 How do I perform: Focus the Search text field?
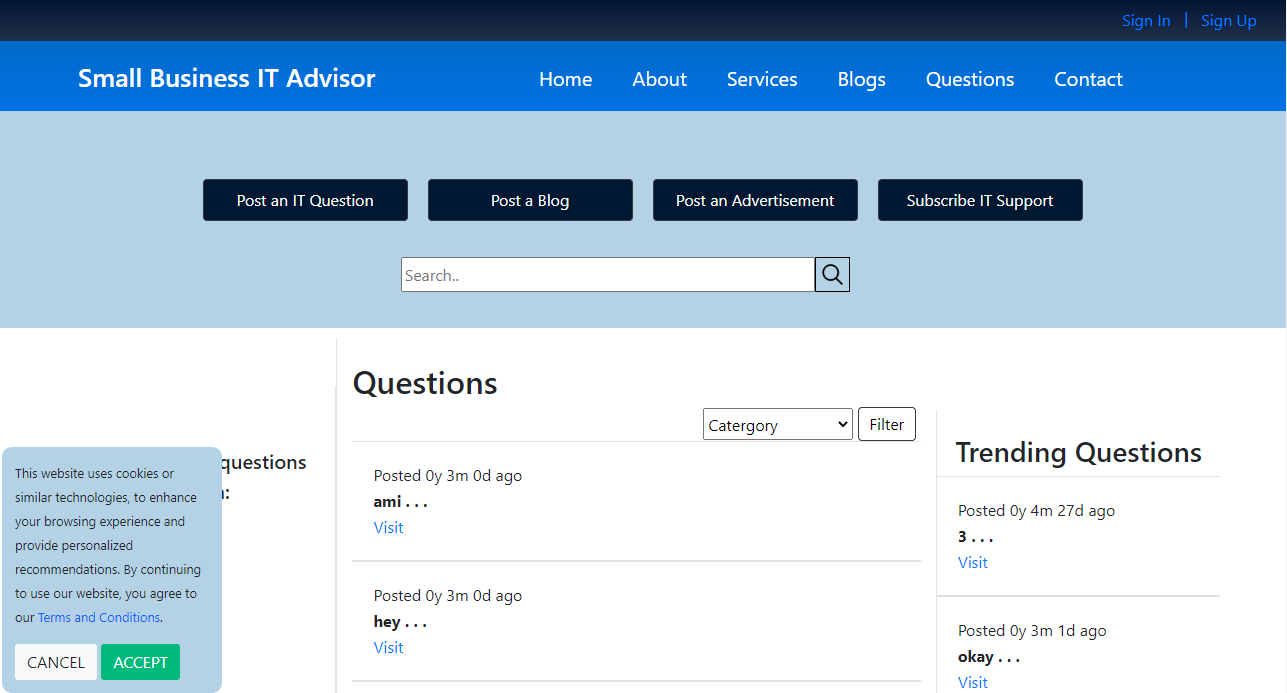coord(607,275)
